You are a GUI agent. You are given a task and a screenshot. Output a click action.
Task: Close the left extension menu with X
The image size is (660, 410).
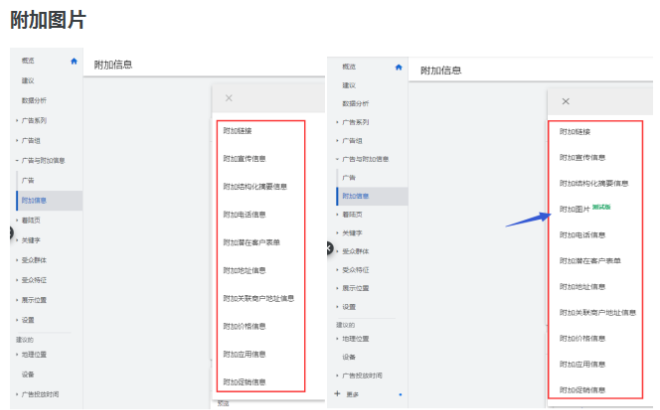229,98
